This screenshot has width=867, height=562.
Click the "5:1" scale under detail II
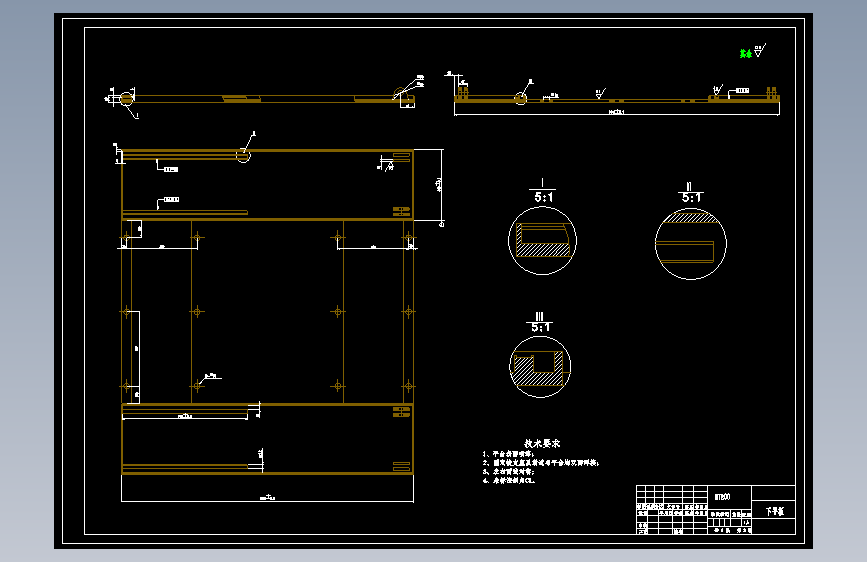click(691, 198)
